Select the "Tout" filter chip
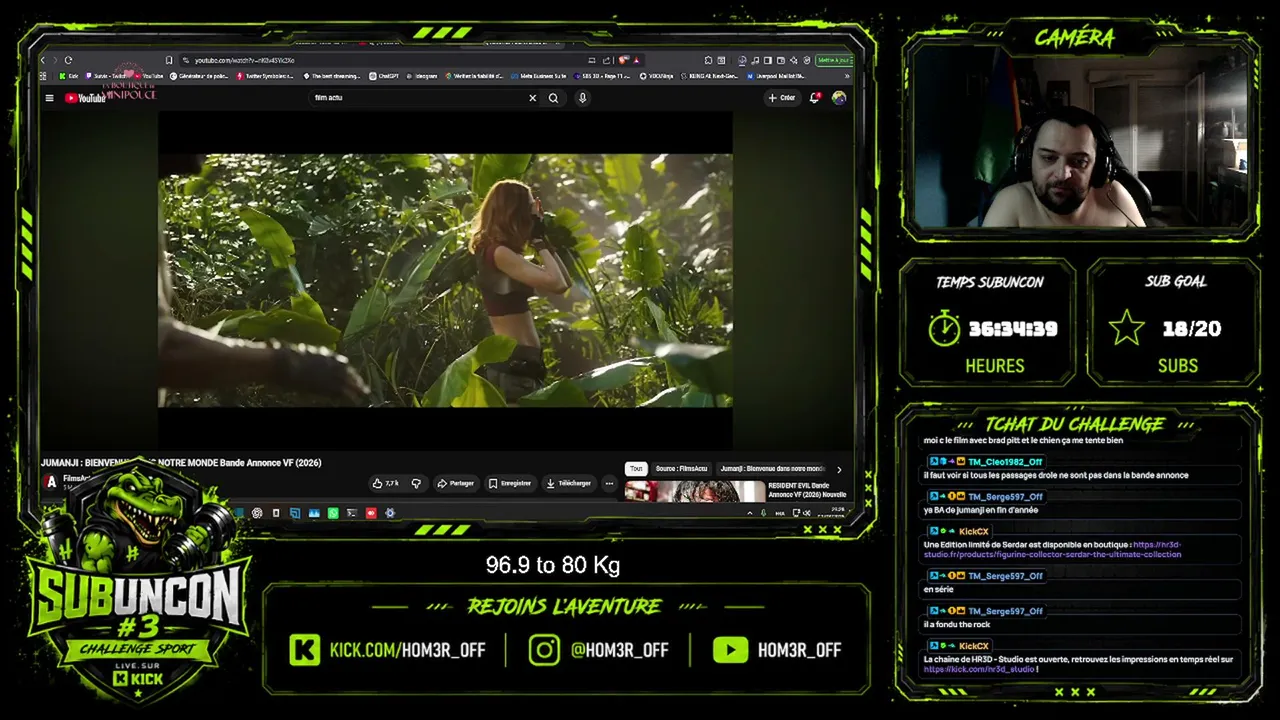The height and width of the screenshot is (720, 1280). coord(635,468)
